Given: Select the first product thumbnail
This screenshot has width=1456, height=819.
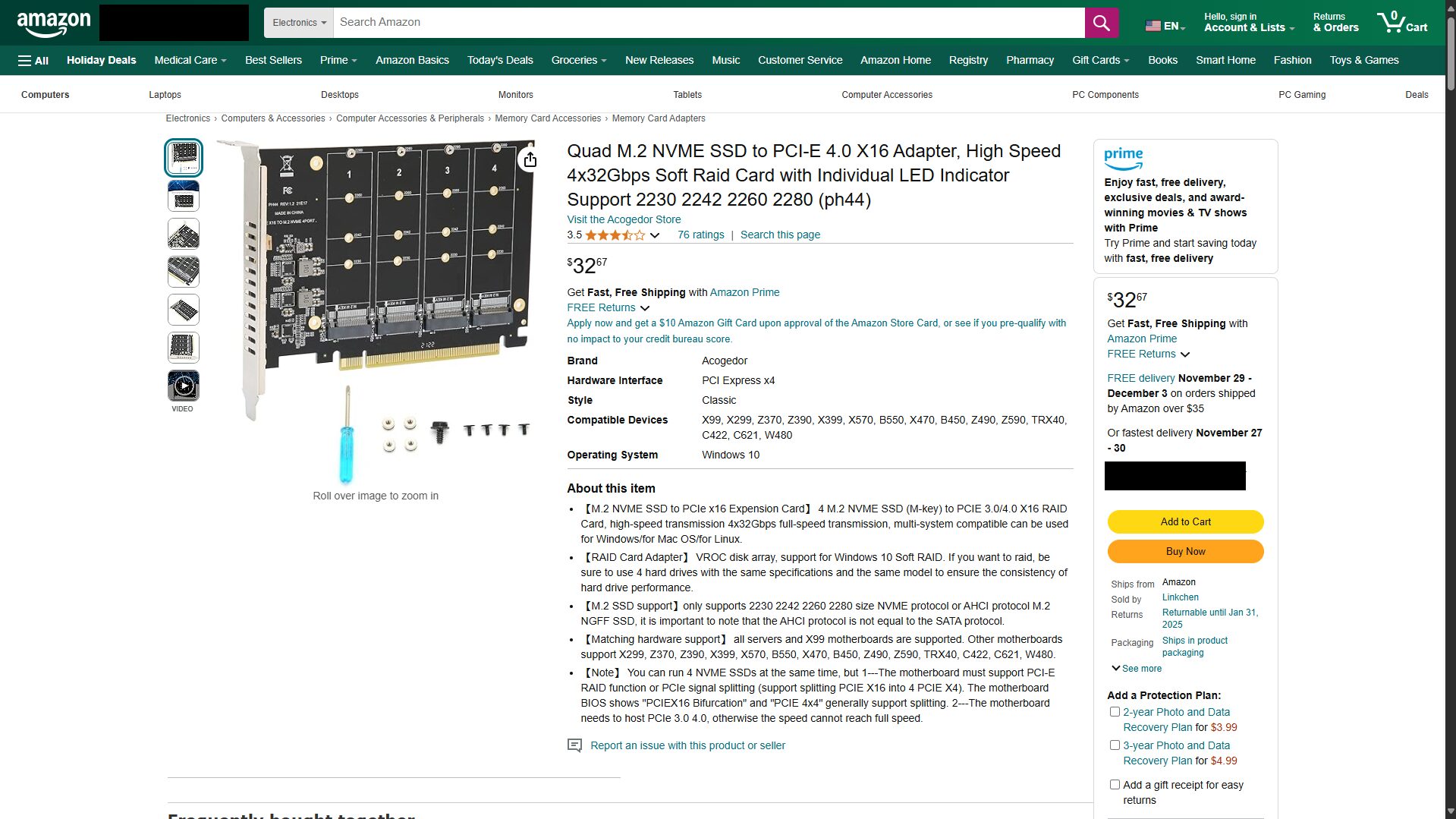Looking at the screenshot, I should pyautogui.click(x=183, y=158).
